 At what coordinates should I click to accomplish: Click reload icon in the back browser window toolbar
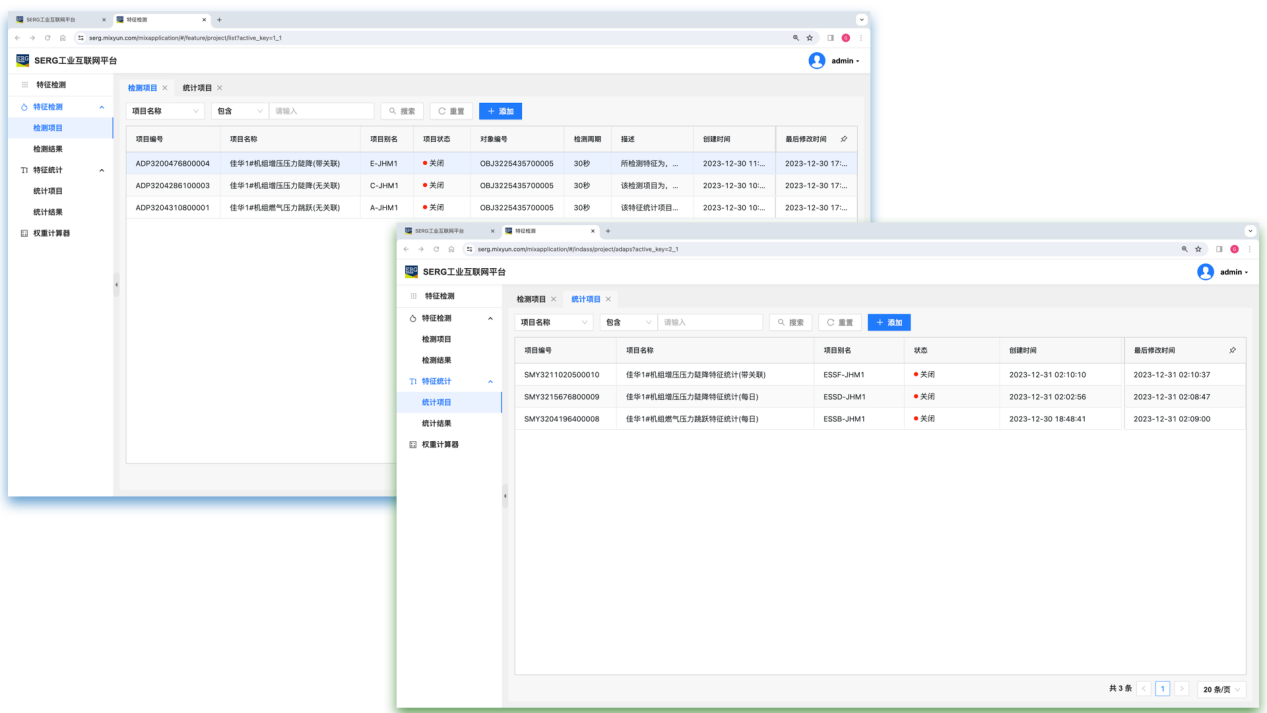coord(47,38)
